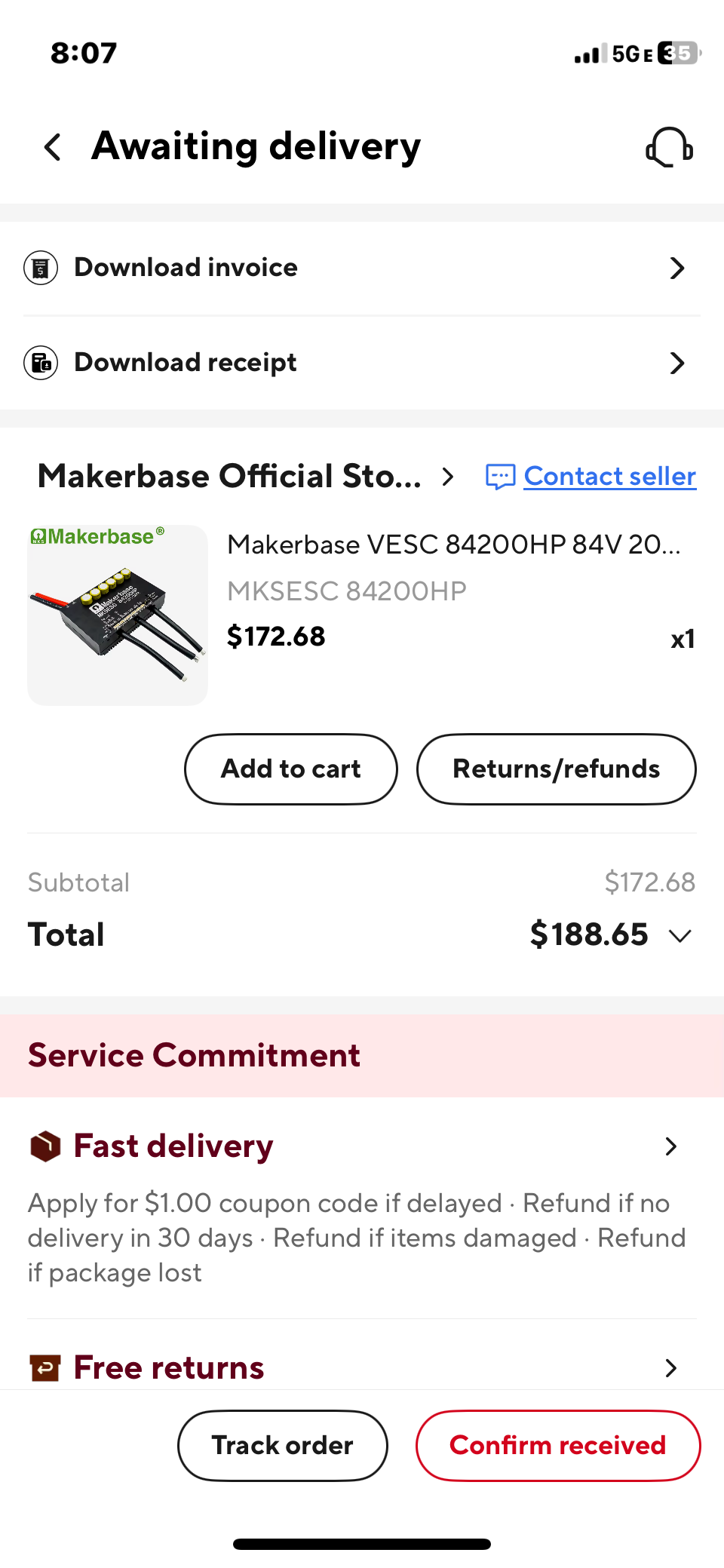Tap the Returns/refunds button
724x1568 pixels.
click(556, 769)
